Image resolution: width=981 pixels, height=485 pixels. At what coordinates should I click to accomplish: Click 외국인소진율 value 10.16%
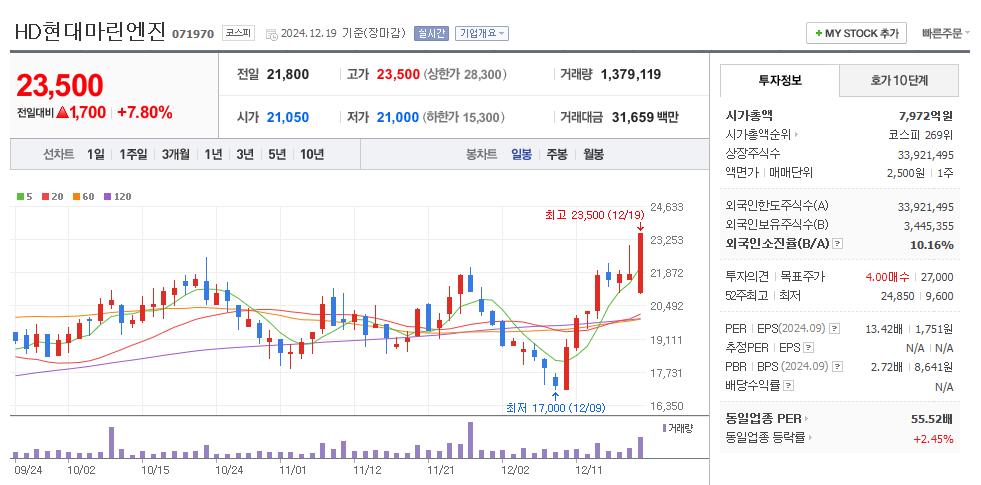click(x=932, y=245)
